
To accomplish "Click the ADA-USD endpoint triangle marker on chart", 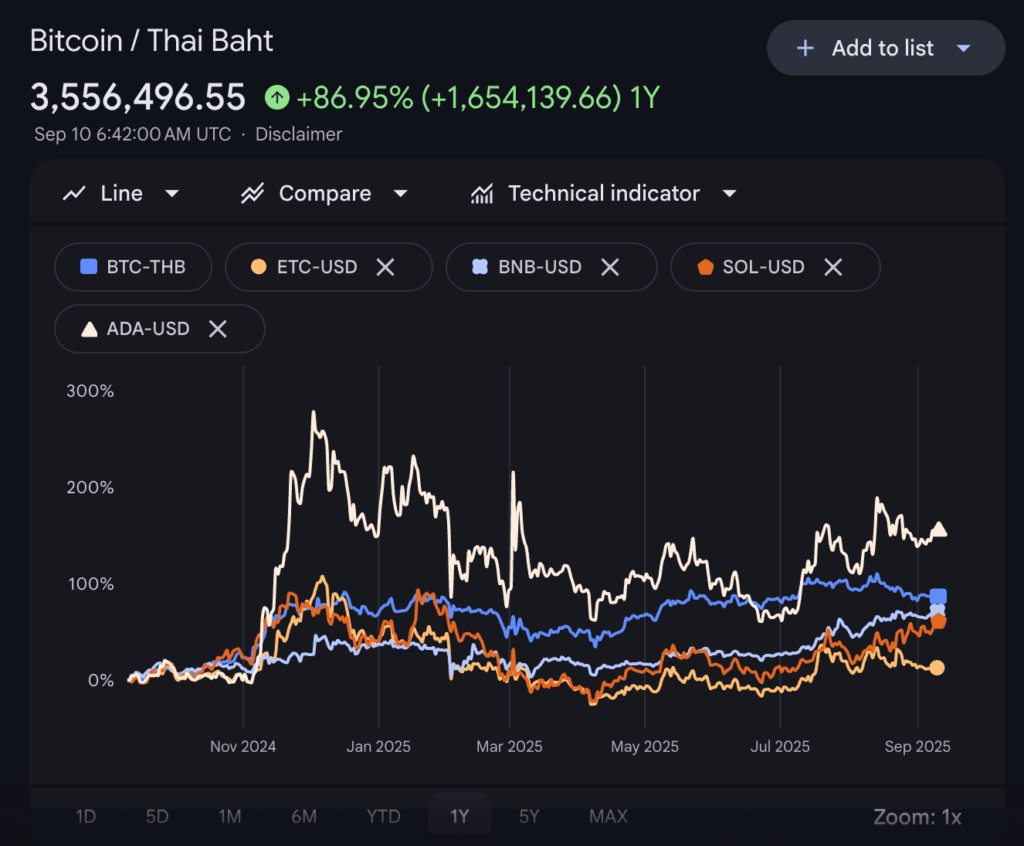I will tap(939, 530).
